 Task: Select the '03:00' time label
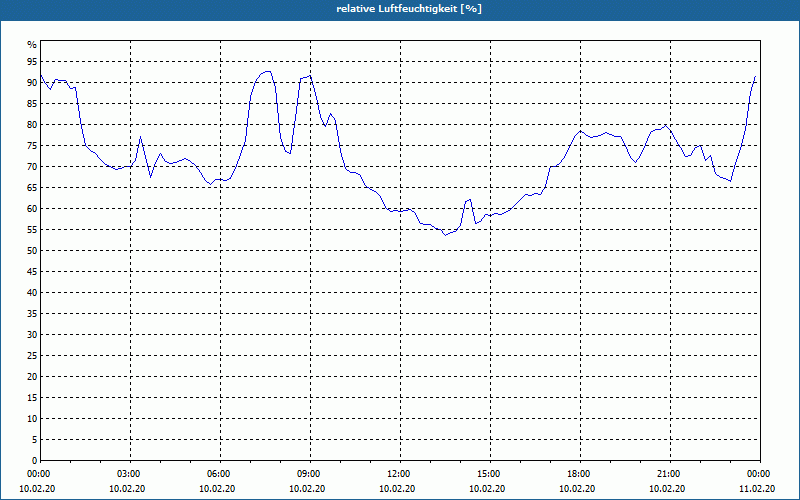128,474
